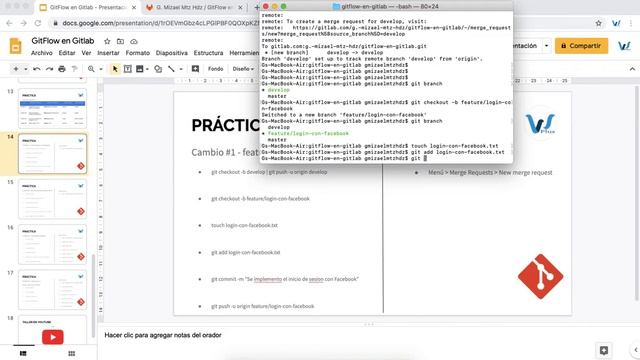Select slide 17 thumbnail
The height and width of the screenshot is (360, 640).
click(x=52, y=289)
